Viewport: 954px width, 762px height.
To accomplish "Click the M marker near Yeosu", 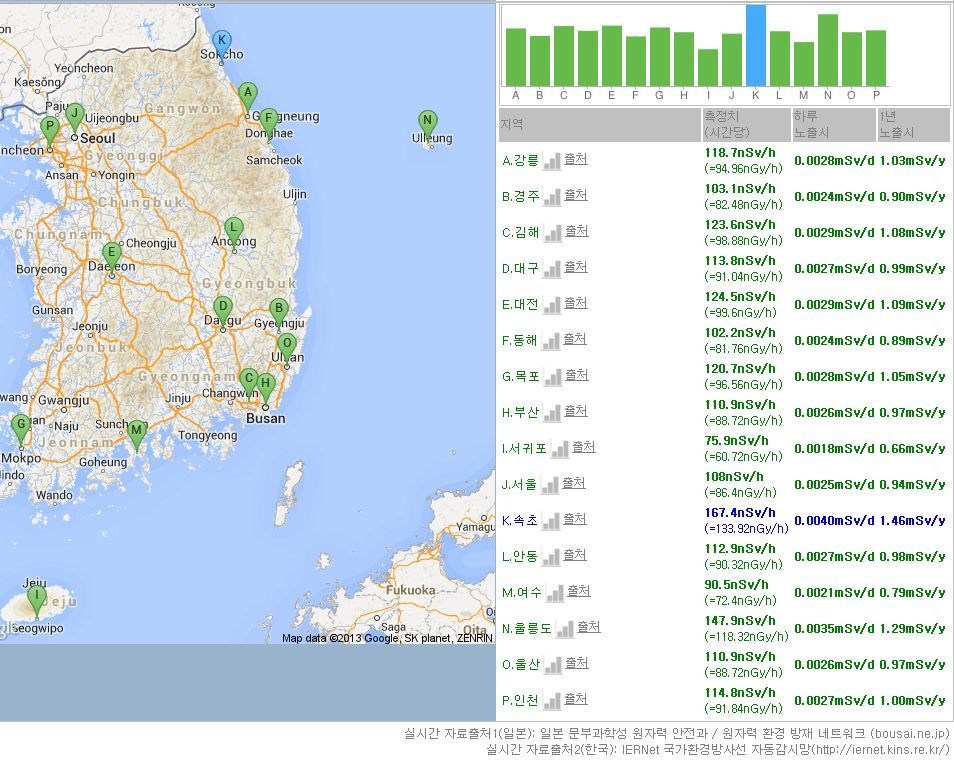I will 137,432.
